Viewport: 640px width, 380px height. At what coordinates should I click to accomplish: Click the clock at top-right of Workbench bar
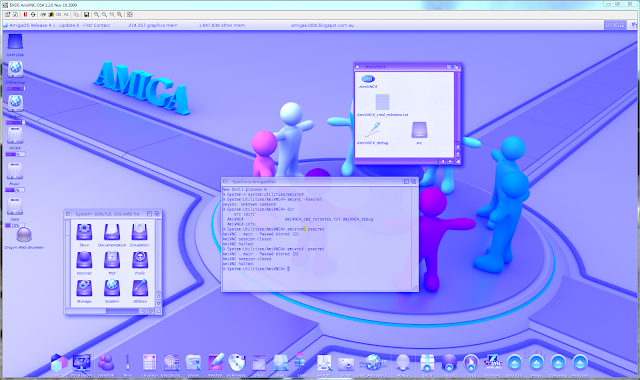(615, 25)
